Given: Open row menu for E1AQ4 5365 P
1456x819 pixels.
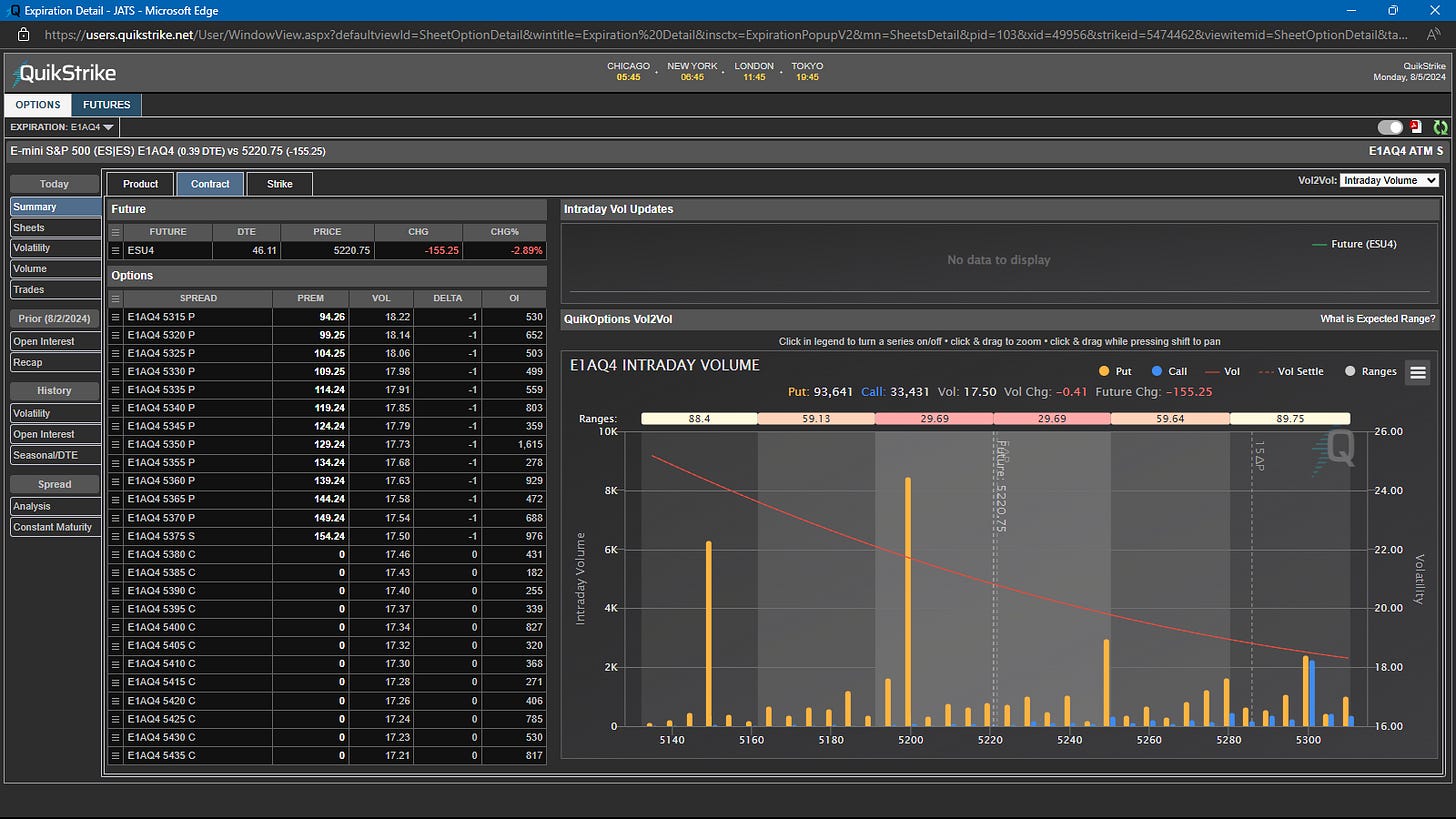Looking at the screenshot, I should pyautogui.click(x=116, y=500).
